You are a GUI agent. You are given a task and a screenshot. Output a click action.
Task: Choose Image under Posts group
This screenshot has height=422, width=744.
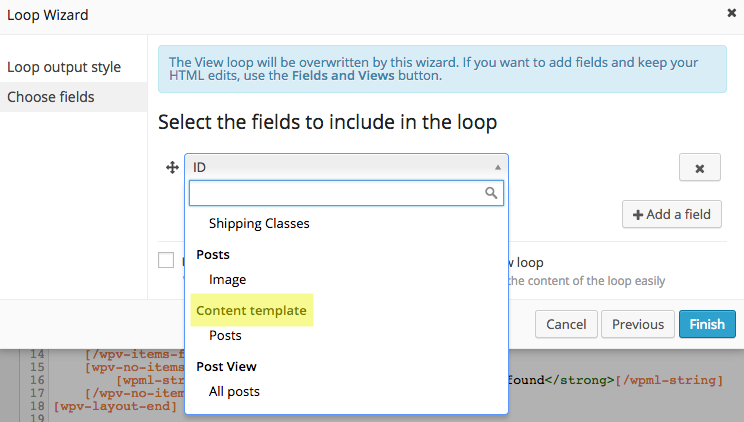coord(227,280)
